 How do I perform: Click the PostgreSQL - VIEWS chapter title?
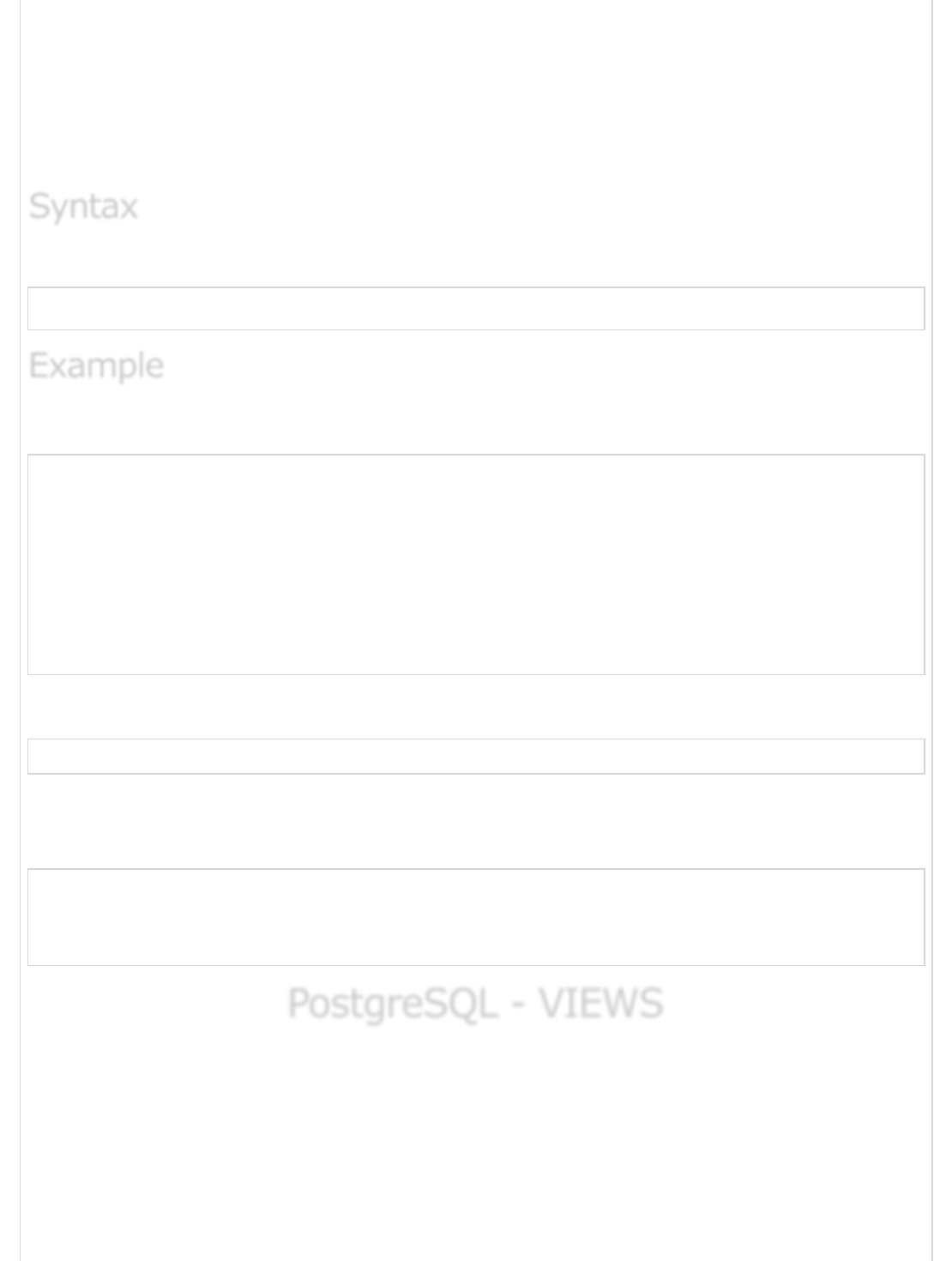coord(475,1004)
